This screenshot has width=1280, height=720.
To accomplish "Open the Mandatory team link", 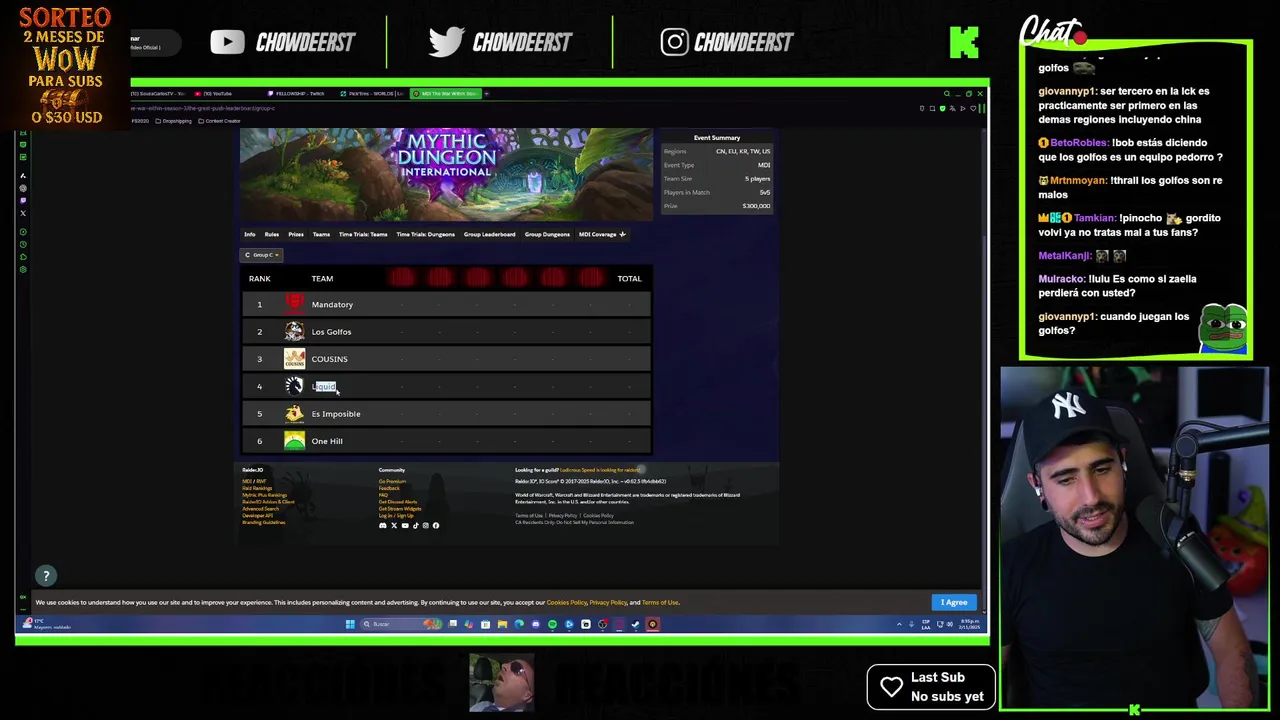I will (332, 304).
